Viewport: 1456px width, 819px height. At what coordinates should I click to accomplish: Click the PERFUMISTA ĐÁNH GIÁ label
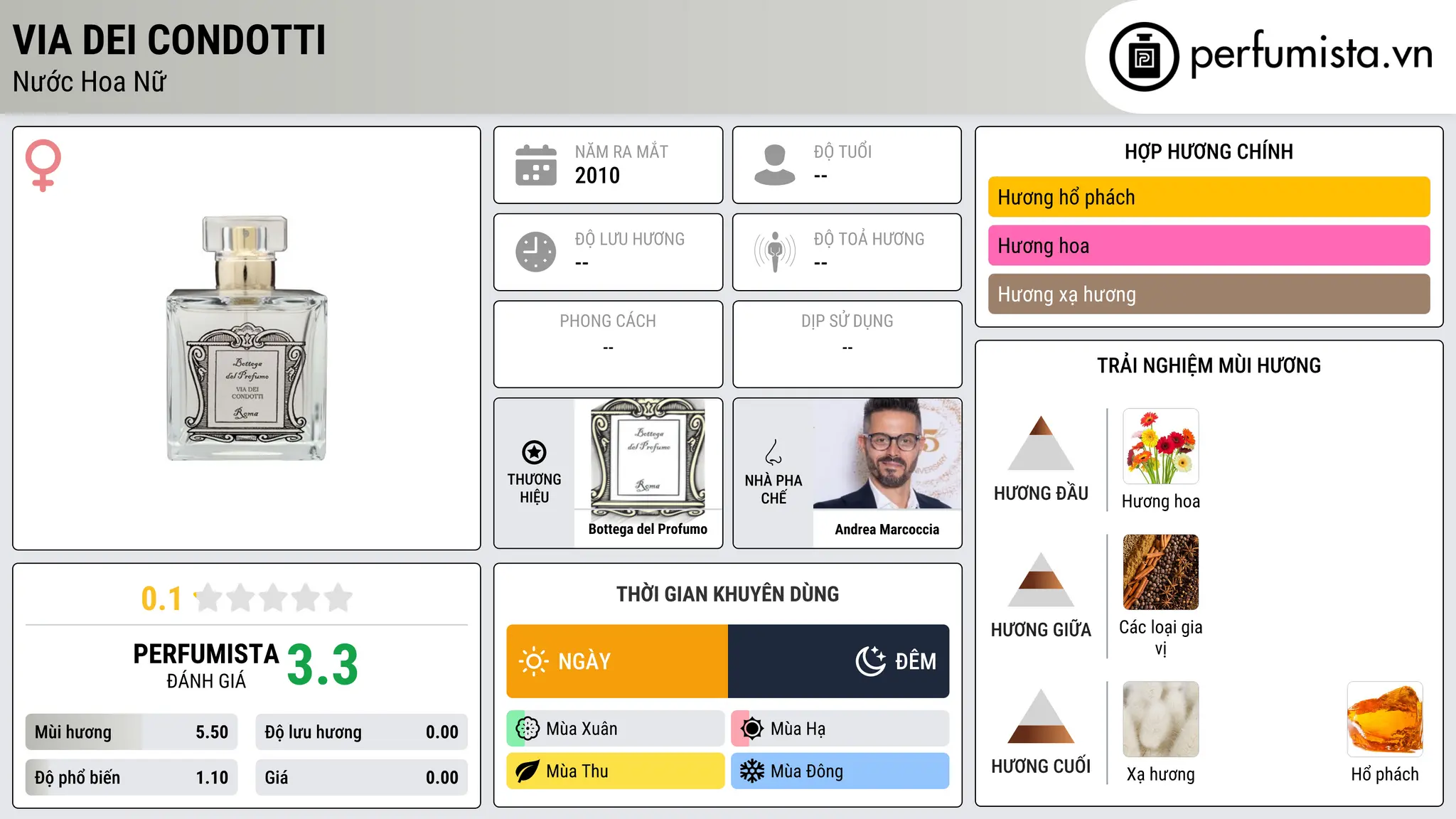pos(206,665)
